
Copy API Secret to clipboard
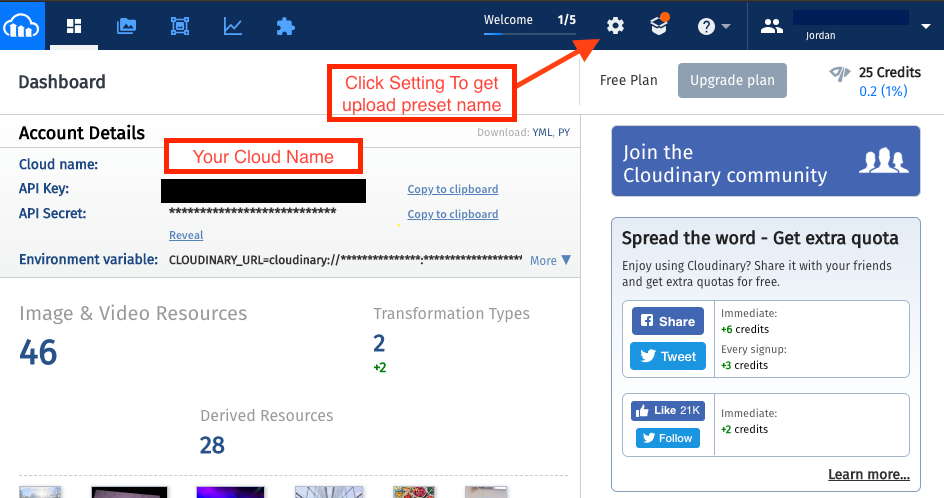[x=453, y=214]
